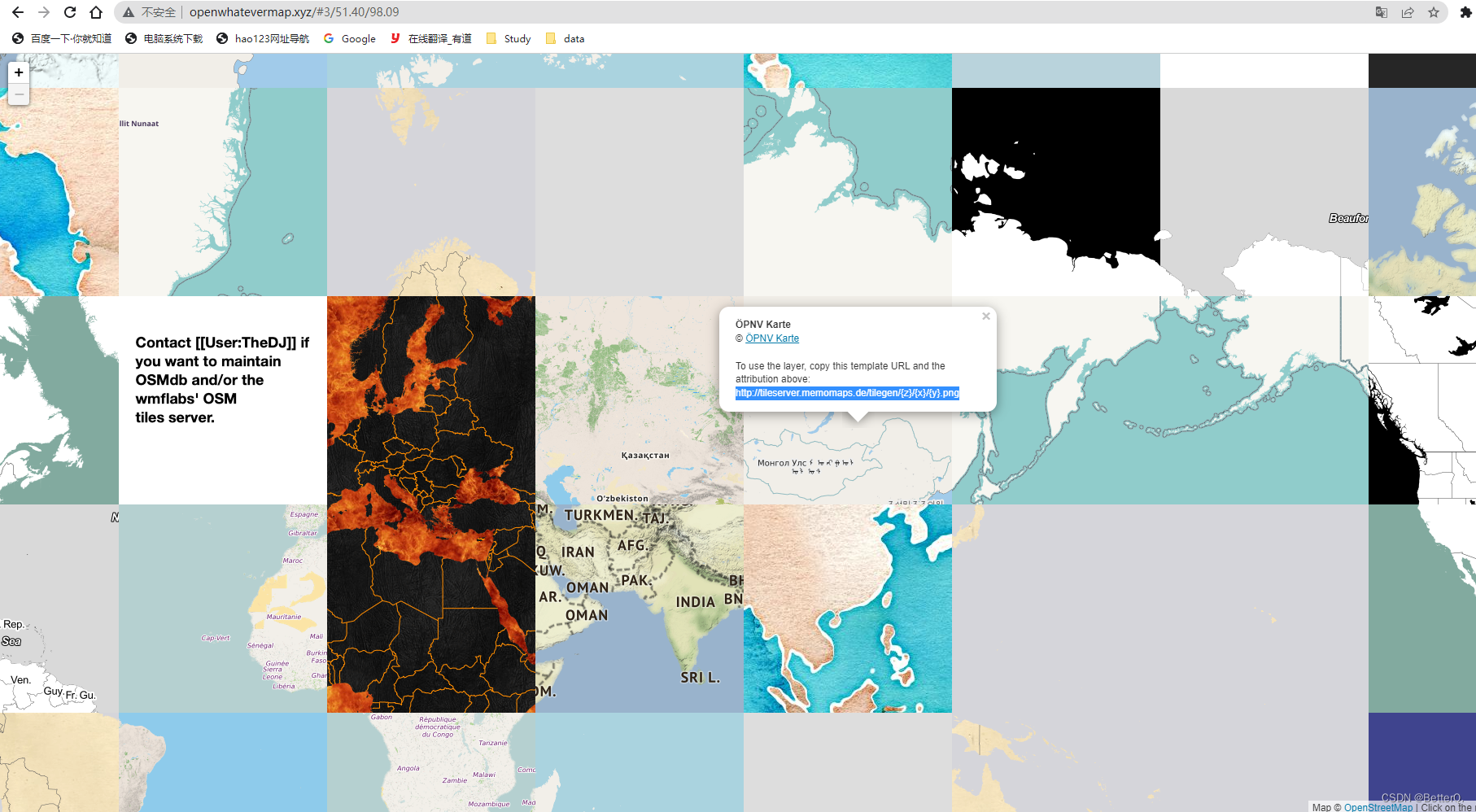Click the Zambie map label
Viewport: 1476px width, 812px height.
455,780
